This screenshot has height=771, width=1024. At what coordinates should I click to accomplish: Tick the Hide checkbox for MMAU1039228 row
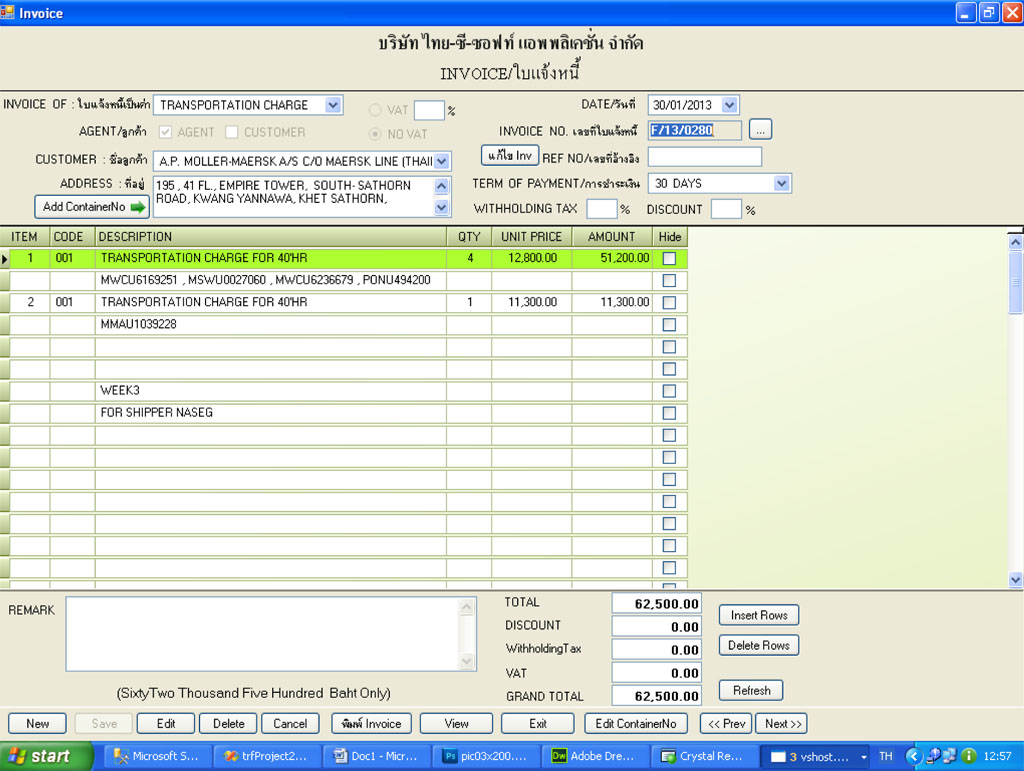pyautogui.click(x=669, y=324)
